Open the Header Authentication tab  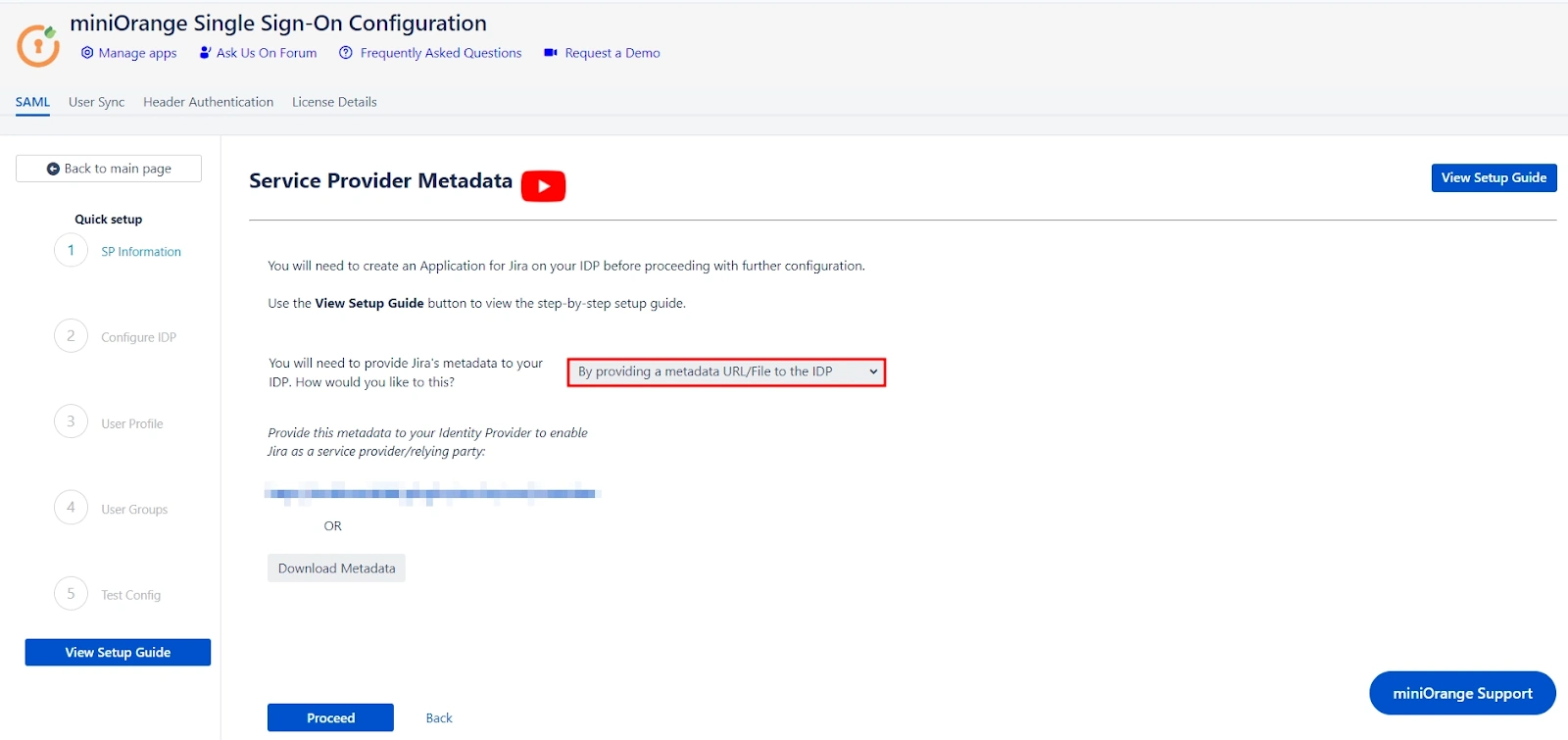click(208, 102)
